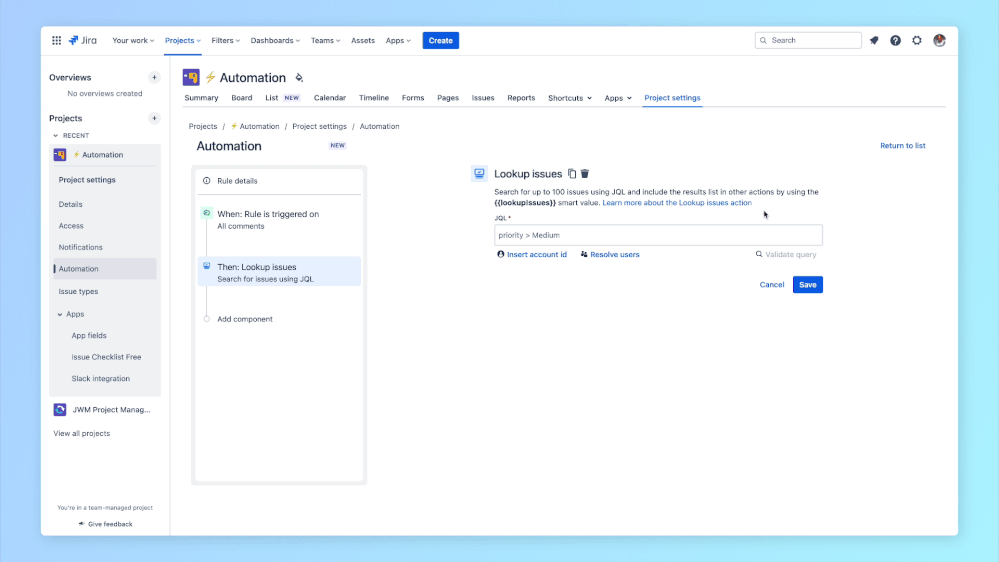
Task: Duplicate the Lookup issues component
Action: pos(572,173)
